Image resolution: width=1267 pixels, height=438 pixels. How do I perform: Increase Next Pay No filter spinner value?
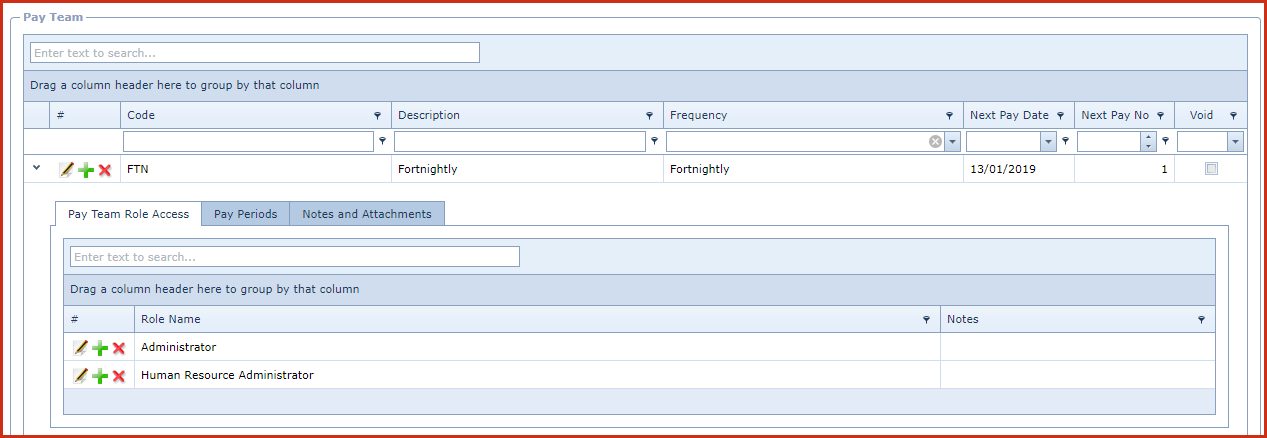tap(1148, 138)
